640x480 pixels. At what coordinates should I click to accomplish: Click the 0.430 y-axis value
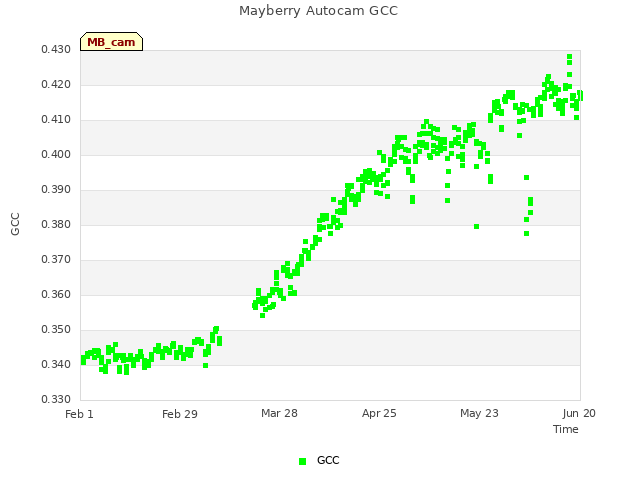click(56, 49)
